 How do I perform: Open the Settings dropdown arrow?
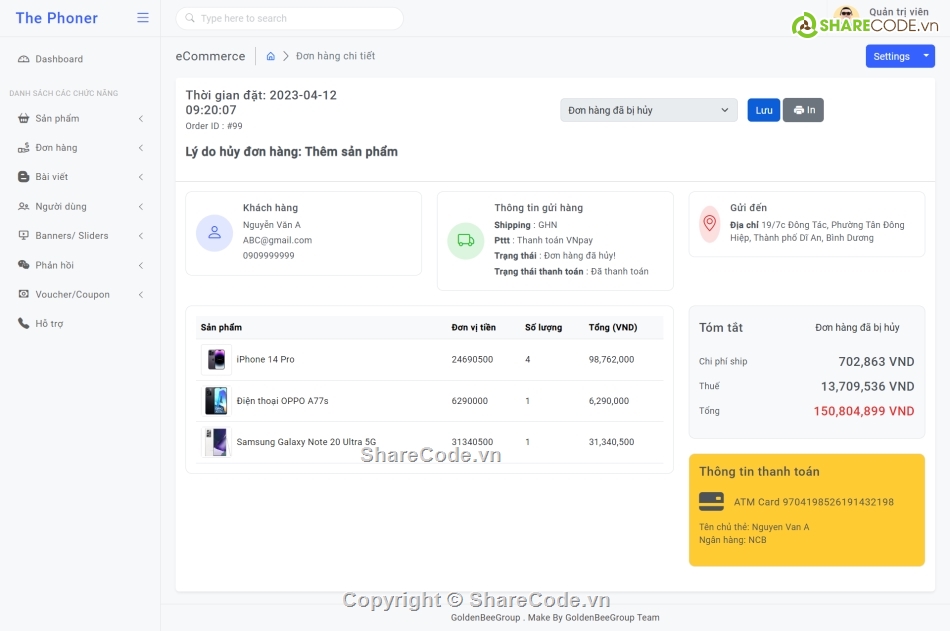click(926, 56)
